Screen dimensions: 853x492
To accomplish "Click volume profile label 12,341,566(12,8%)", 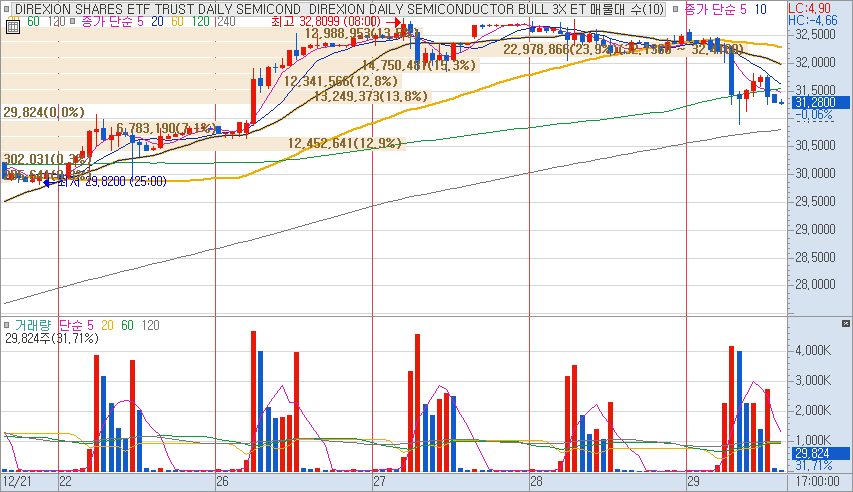I will (341, 82).
